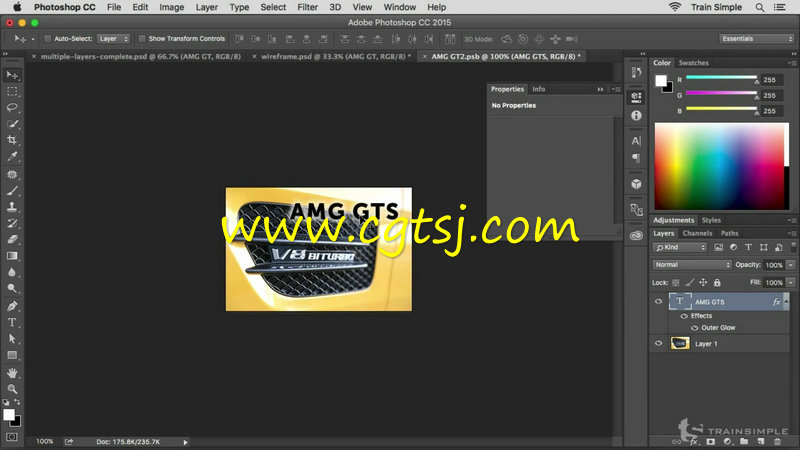800x450 pixels.
Task: Select the Clone Stamp tool
Action: pyautogui.click(x=12, y=207)
